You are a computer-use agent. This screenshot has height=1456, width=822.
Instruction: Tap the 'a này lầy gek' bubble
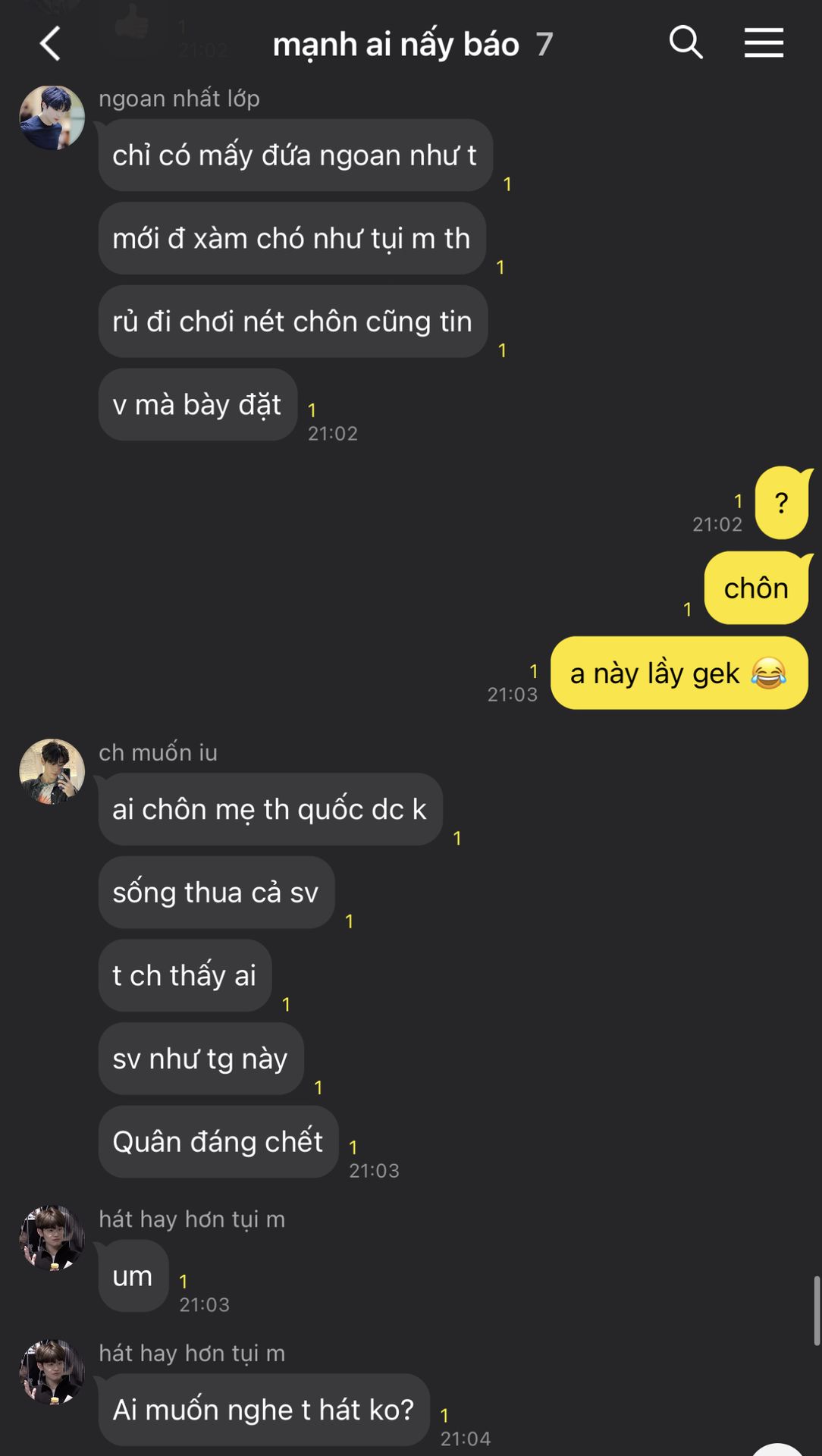[679, 673]
